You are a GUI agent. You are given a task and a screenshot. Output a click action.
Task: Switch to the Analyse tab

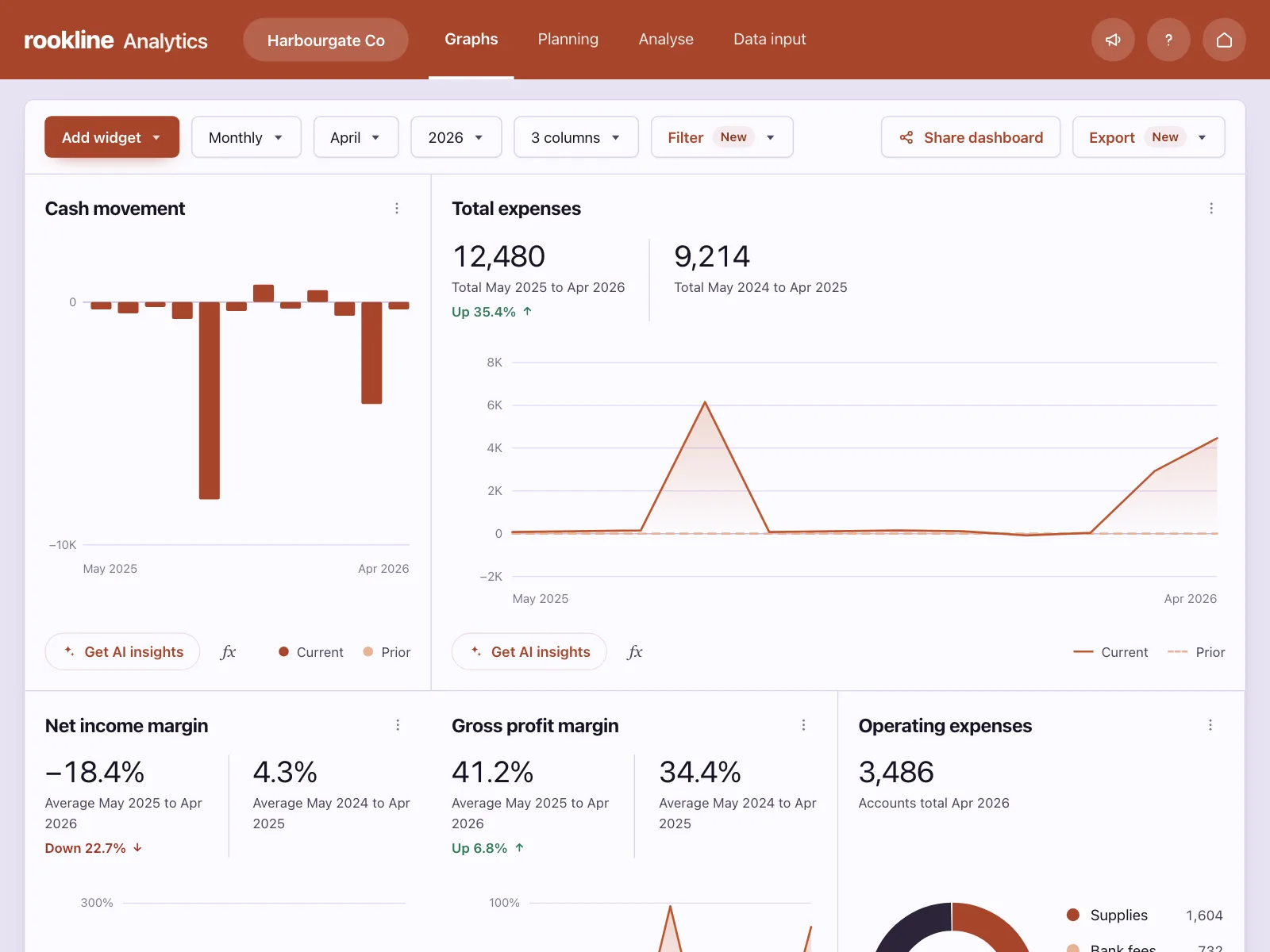tap(666, 39)
